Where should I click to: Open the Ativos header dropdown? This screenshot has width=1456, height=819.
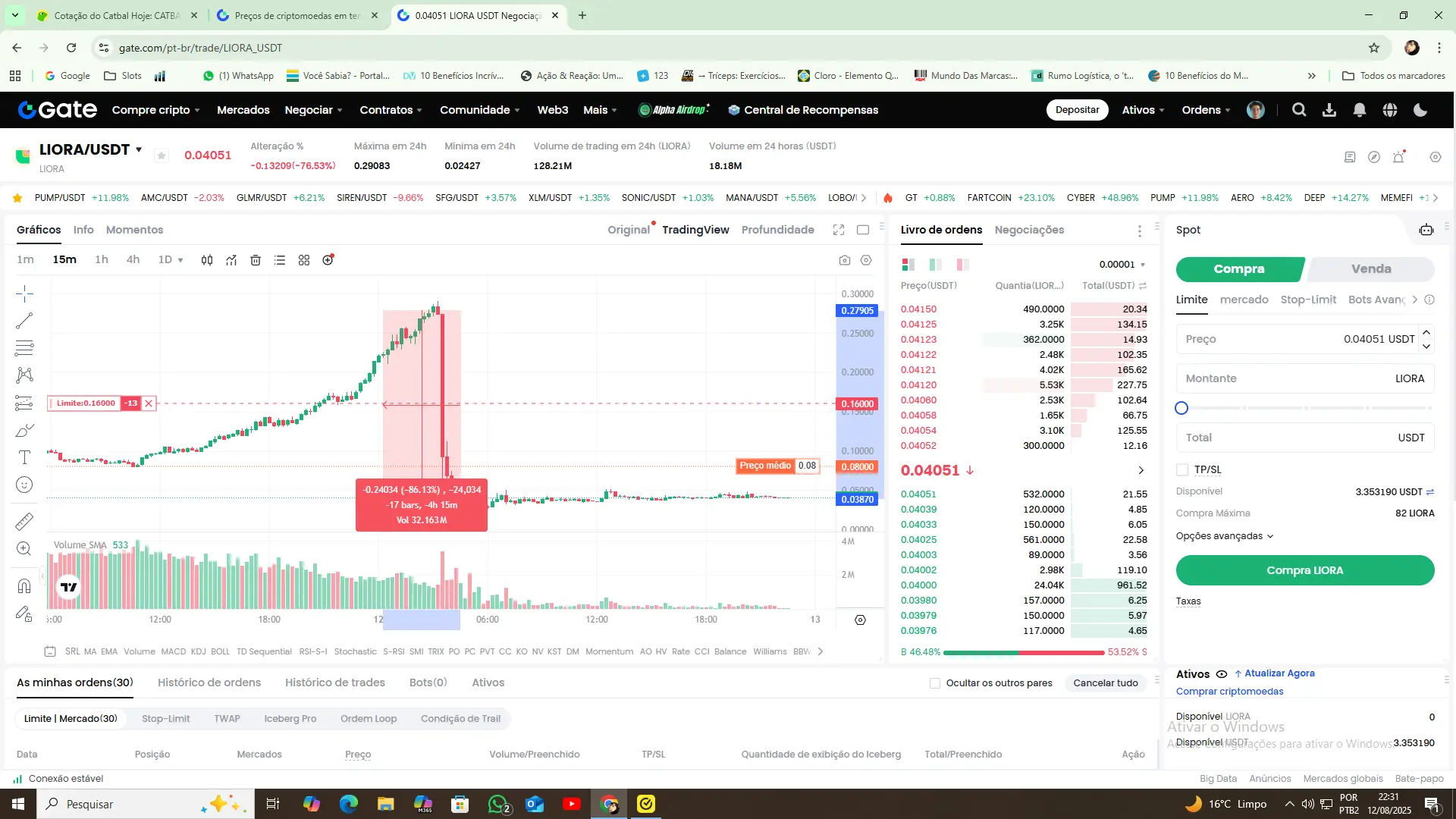click(x=1143, y=110)
